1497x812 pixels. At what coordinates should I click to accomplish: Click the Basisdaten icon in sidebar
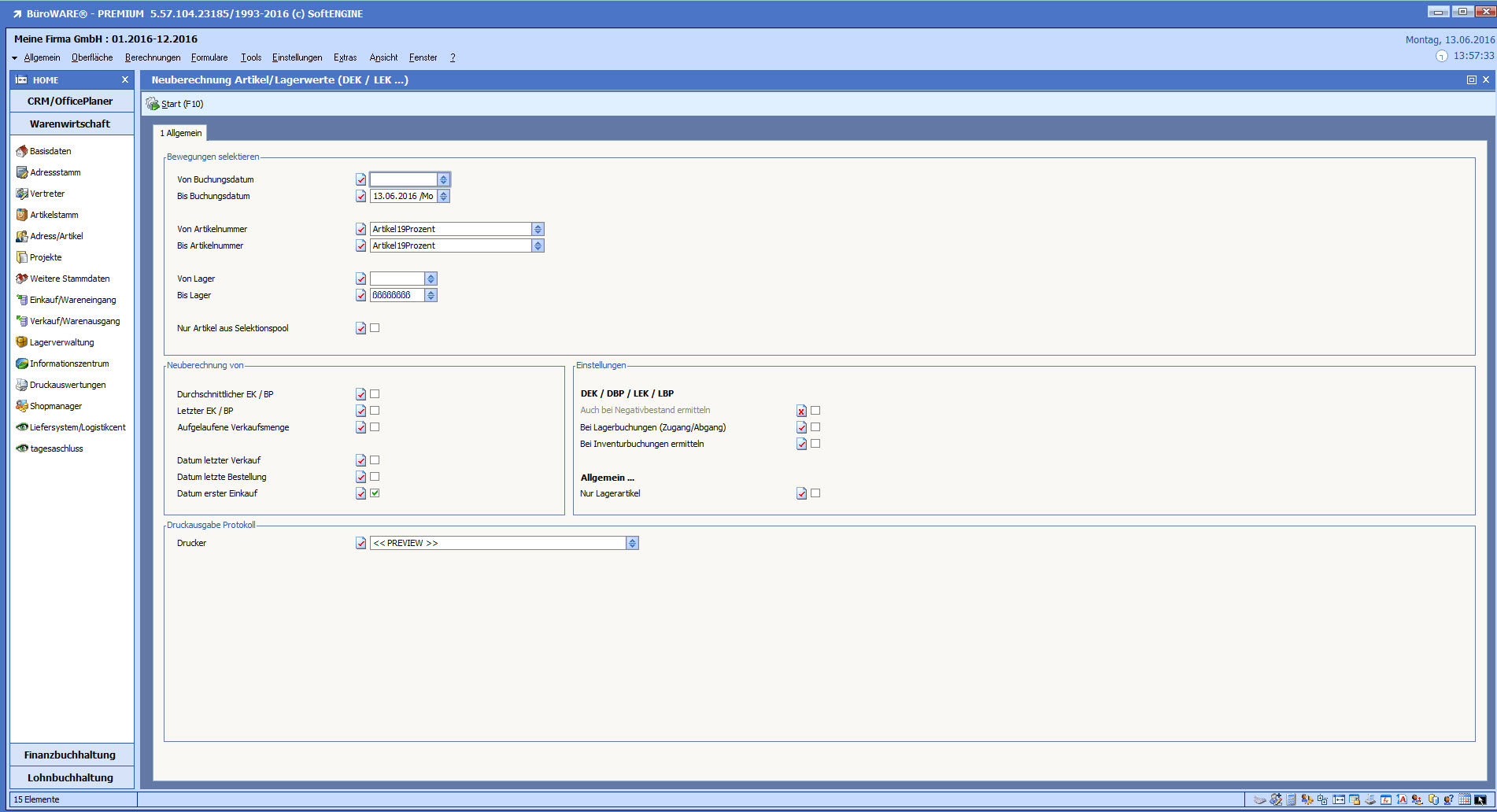(22, 151)
